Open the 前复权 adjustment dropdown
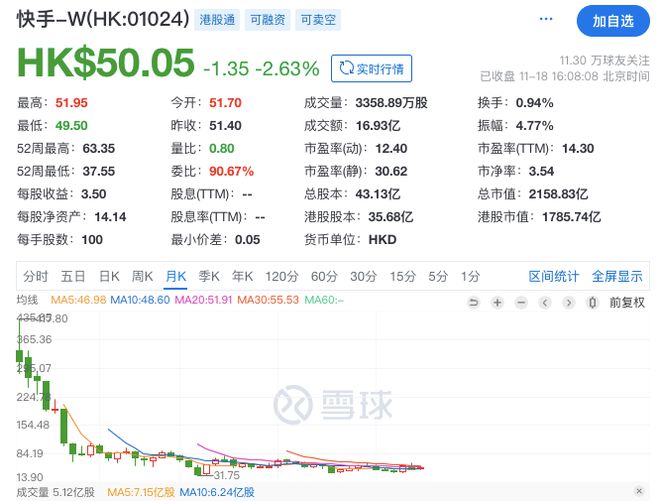The width and height of the screenshot is (660, 501). click(x=627, y=302)
